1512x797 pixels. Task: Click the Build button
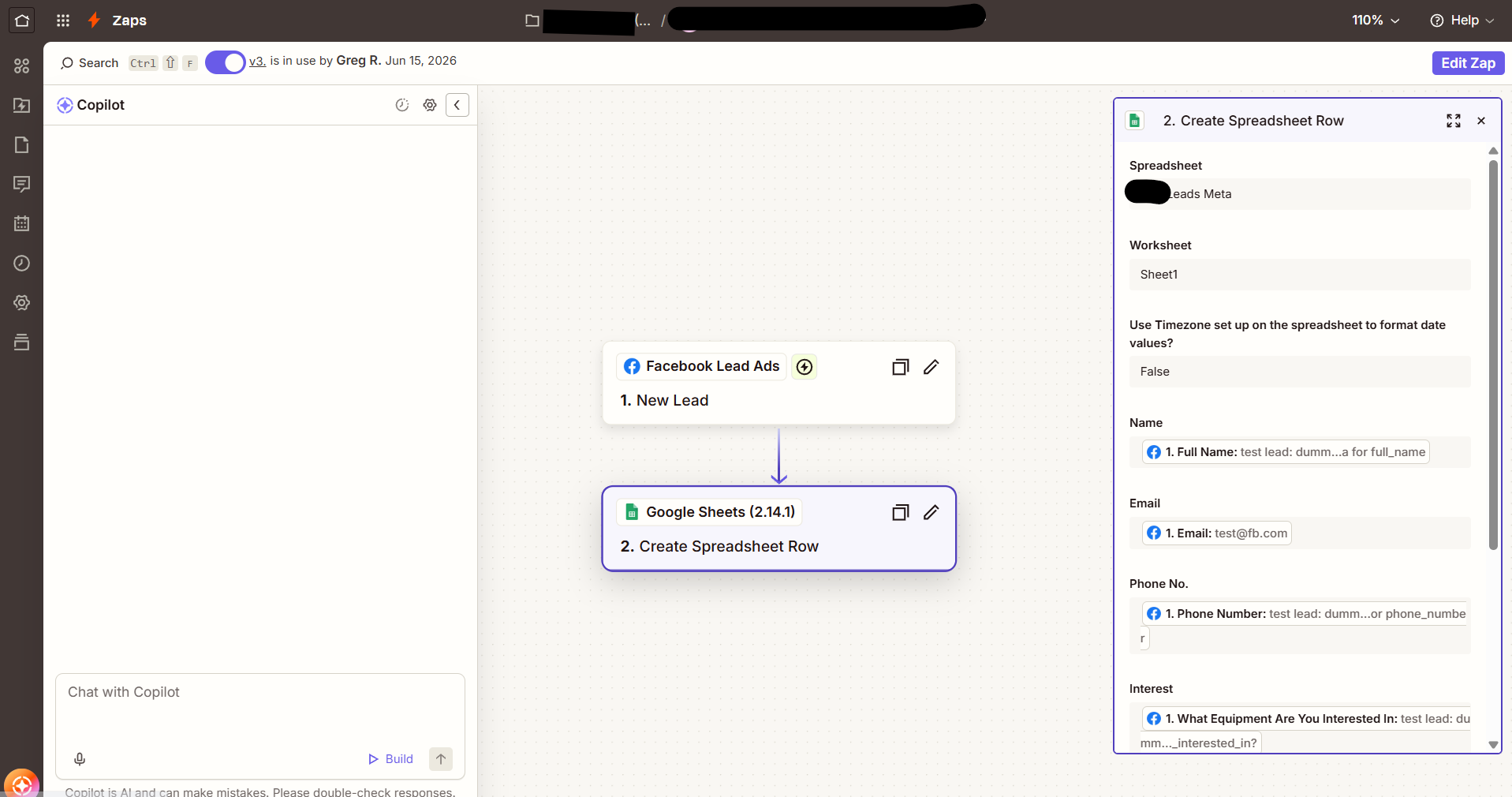click(391, 759)
